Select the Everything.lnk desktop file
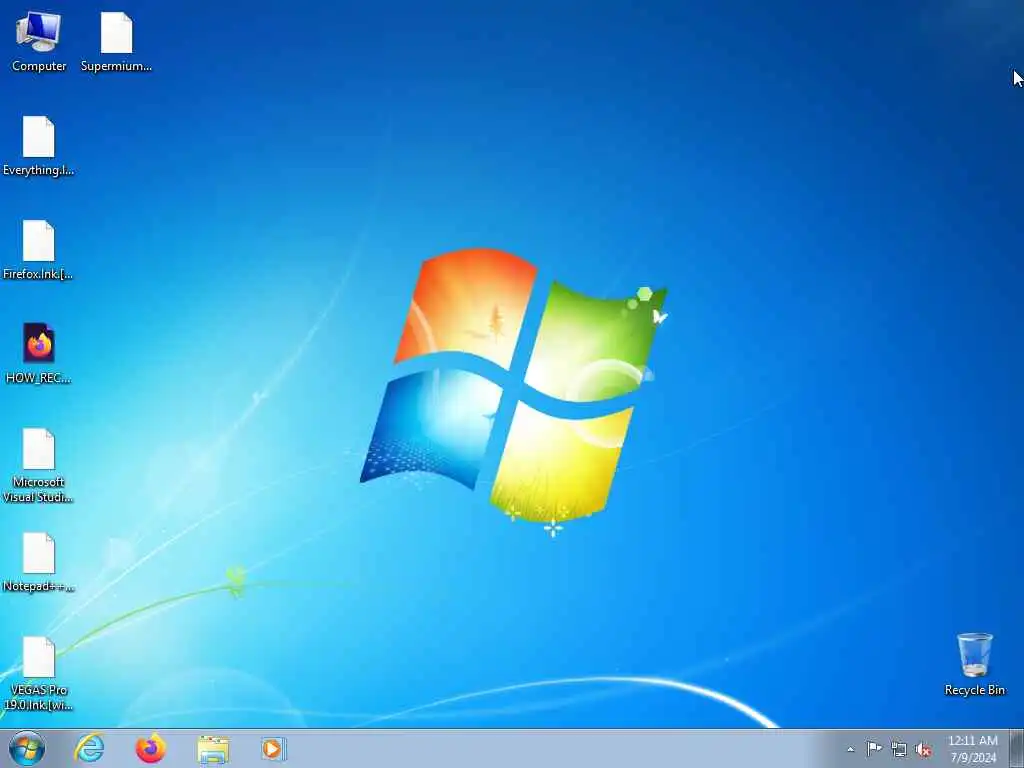This screenshot has height=768, width=1024. click(x=39, y=146)
